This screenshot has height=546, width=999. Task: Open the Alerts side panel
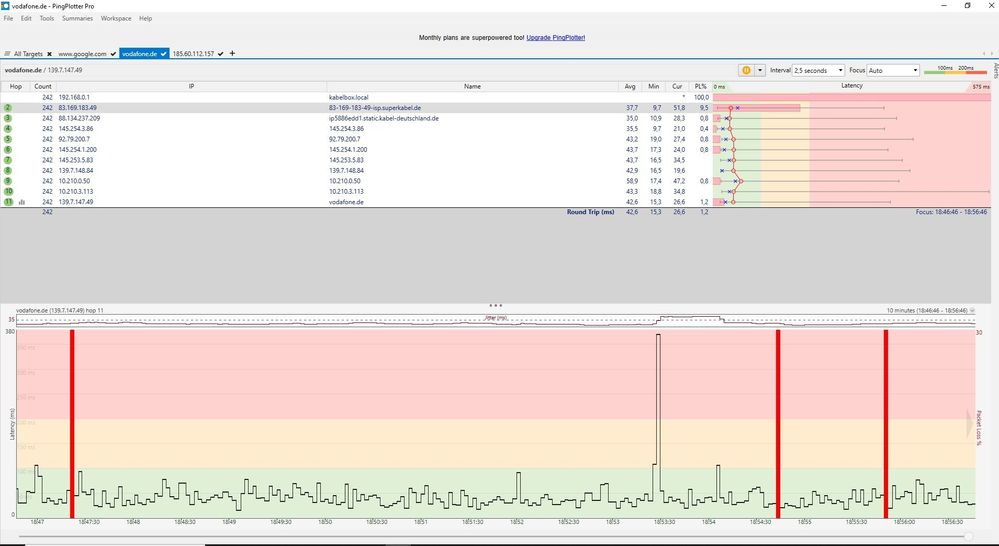pos(994,70)
